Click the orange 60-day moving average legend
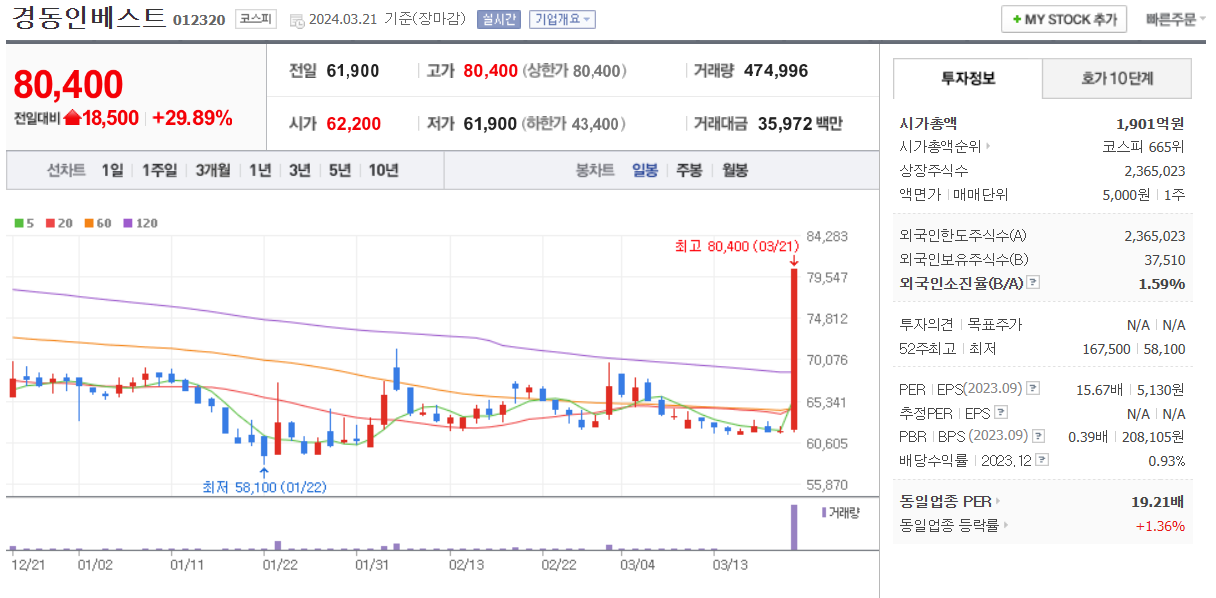 pos(97,223)
